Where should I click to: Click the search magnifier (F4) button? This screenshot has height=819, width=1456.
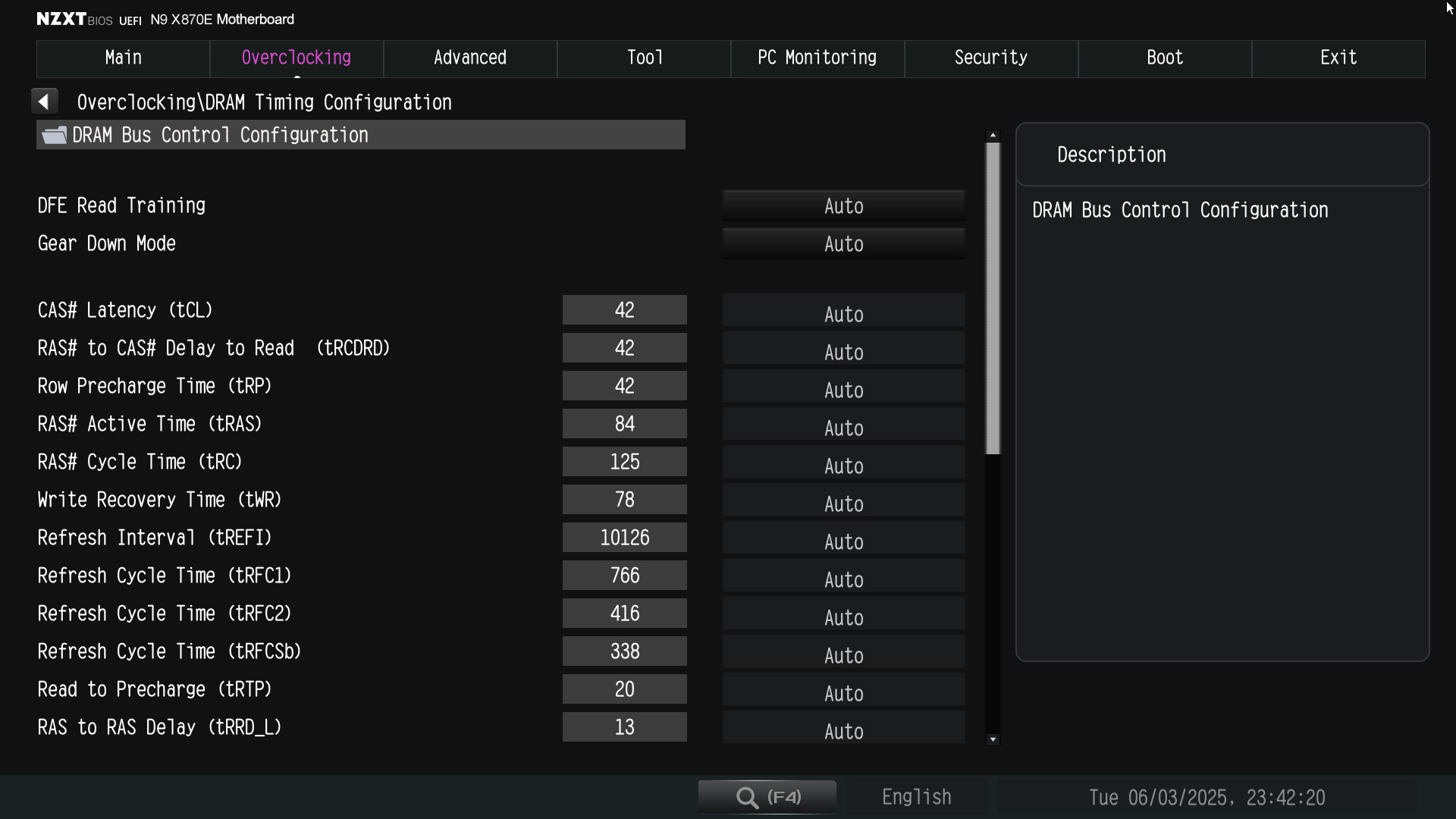coord(767,797)
